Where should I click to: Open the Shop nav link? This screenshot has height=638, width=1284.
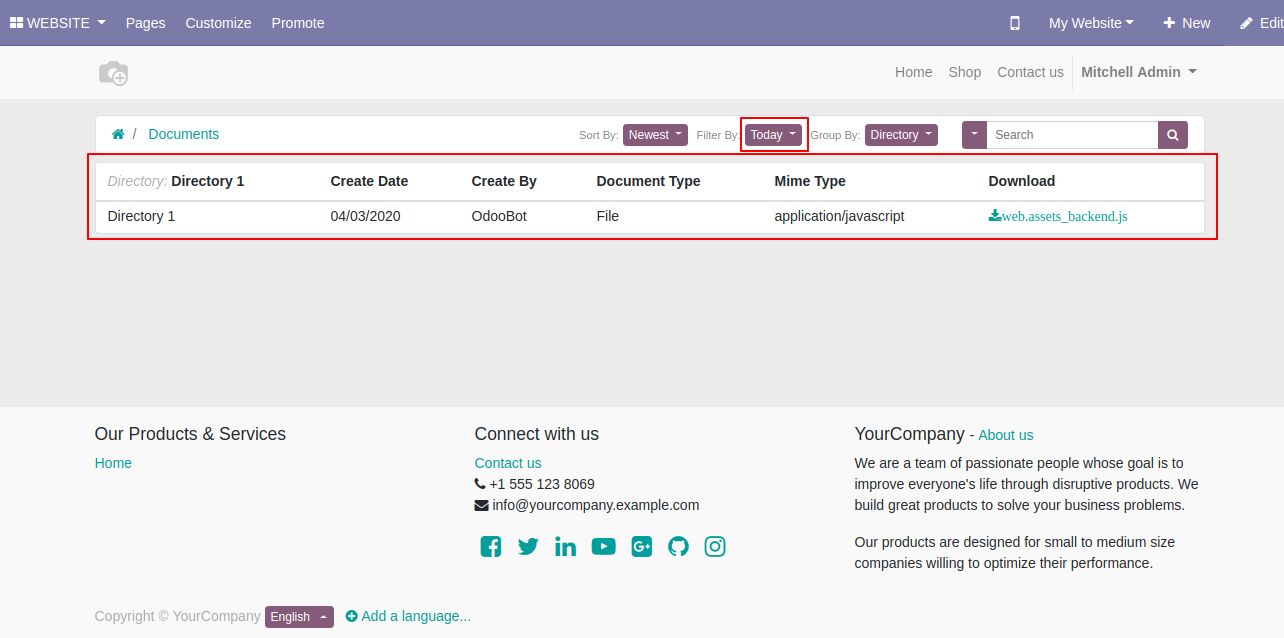coord(965,72)
